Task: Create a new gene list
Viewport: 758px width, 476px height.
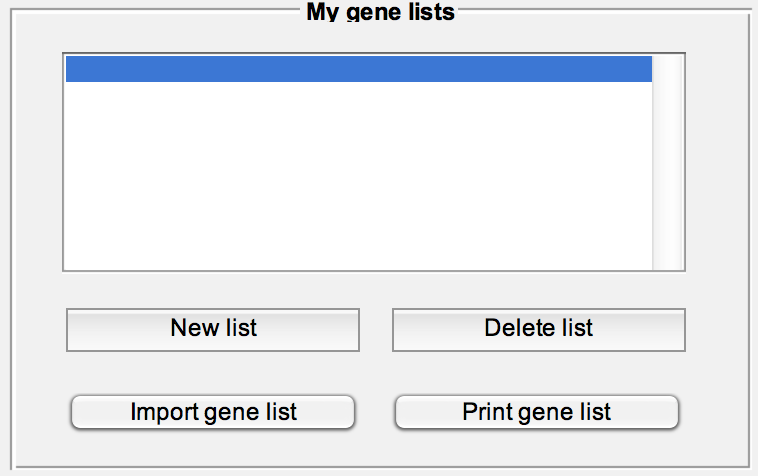Action: tap(213, 329)
